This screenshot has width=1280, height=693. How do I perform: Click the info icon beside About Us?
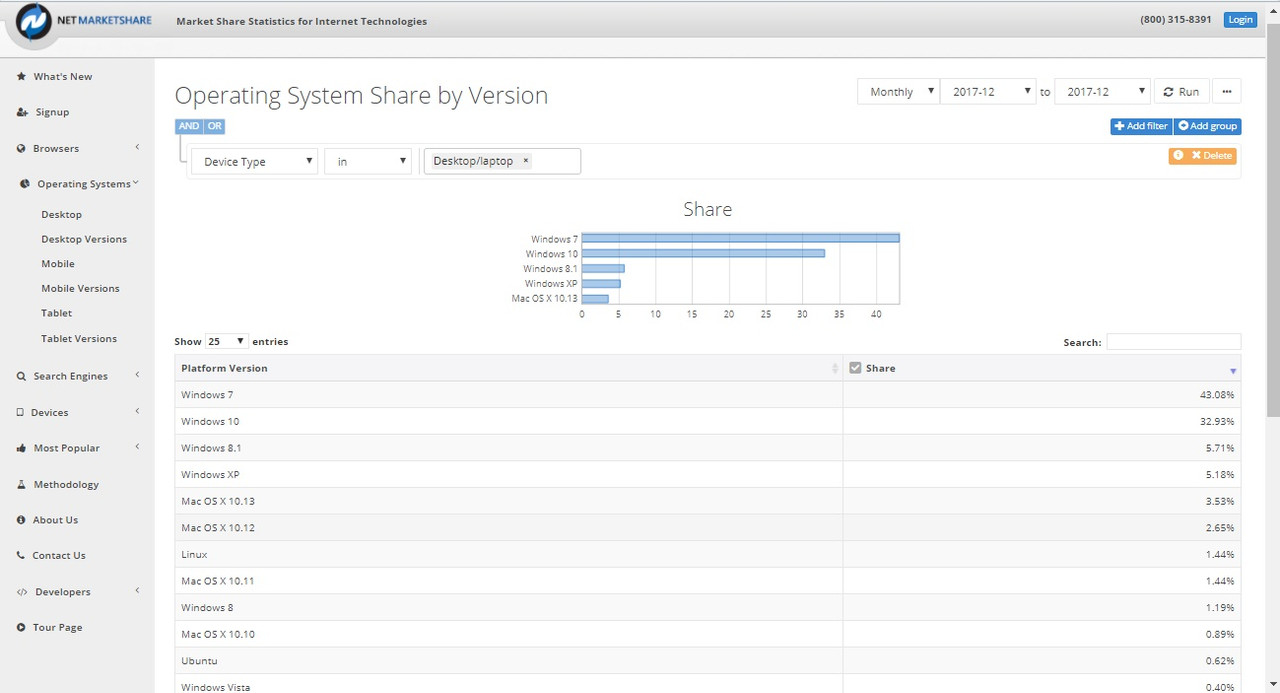click(22, 520)
